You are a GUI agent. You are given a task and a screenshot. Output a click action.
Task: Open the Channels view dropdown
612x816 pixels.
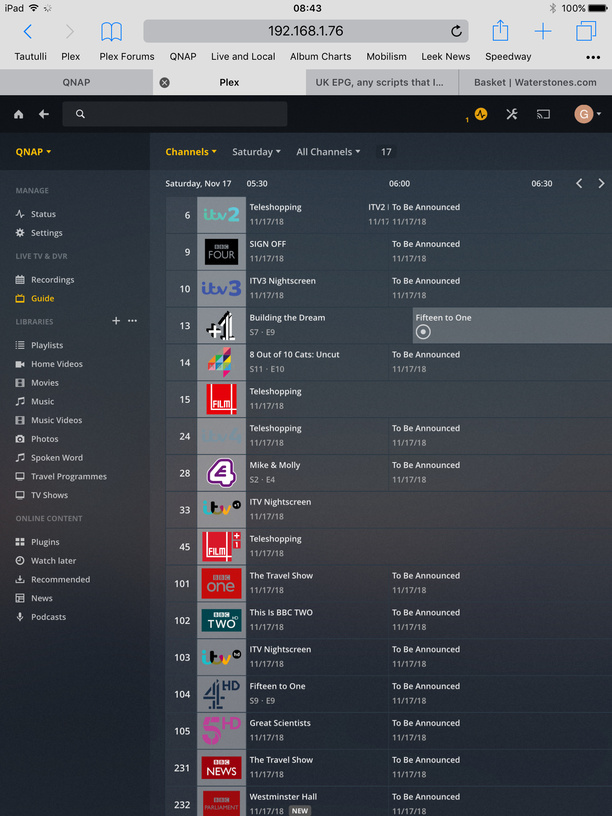[191, 152]
